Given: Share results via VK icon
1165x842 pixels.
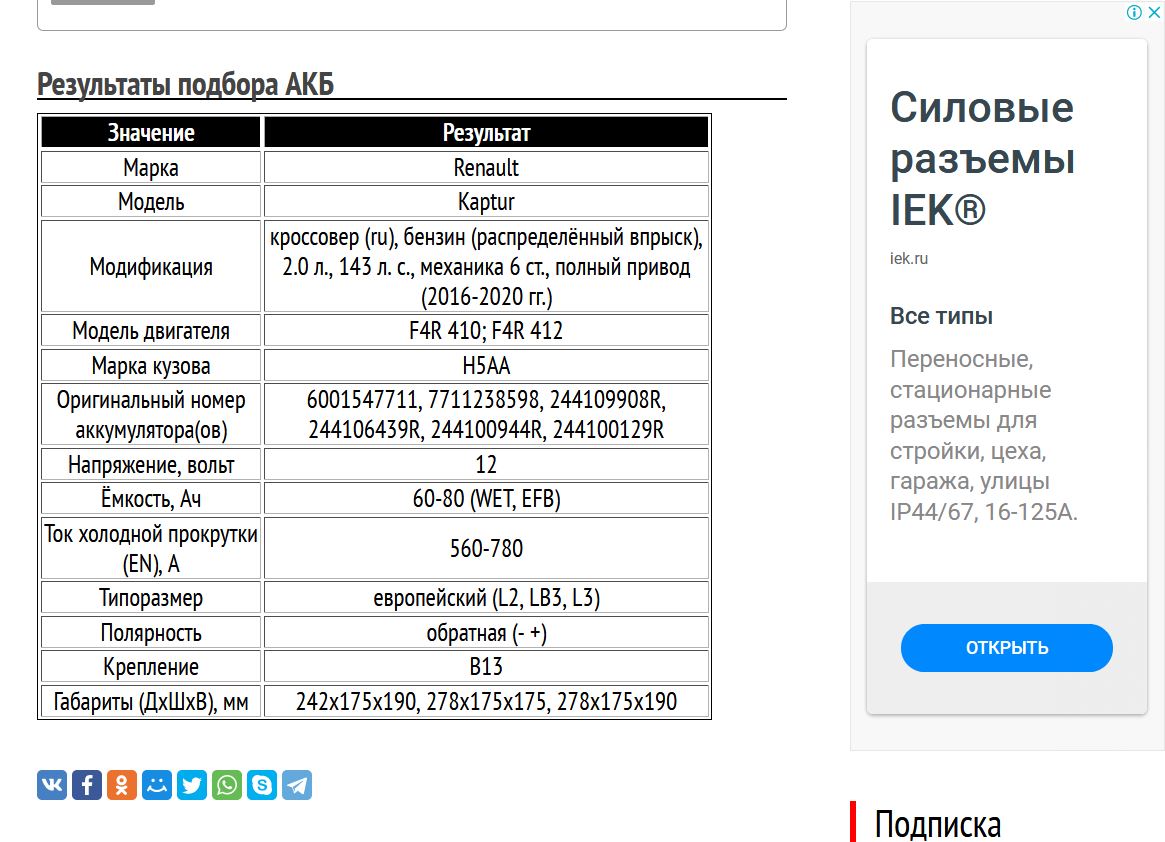Looking at the screenshot, I should point(51,785).
